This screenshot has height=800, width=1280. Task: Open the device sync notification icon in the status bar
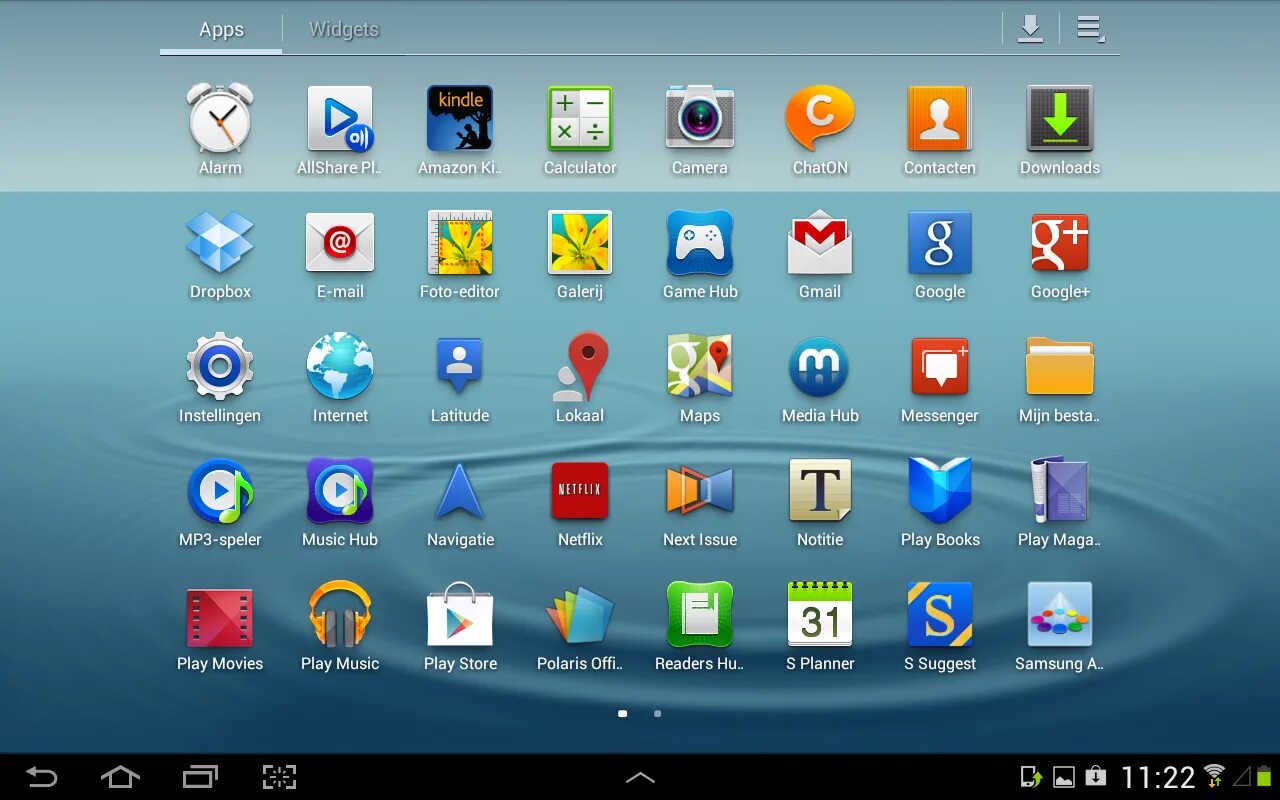pos(1031,777)
